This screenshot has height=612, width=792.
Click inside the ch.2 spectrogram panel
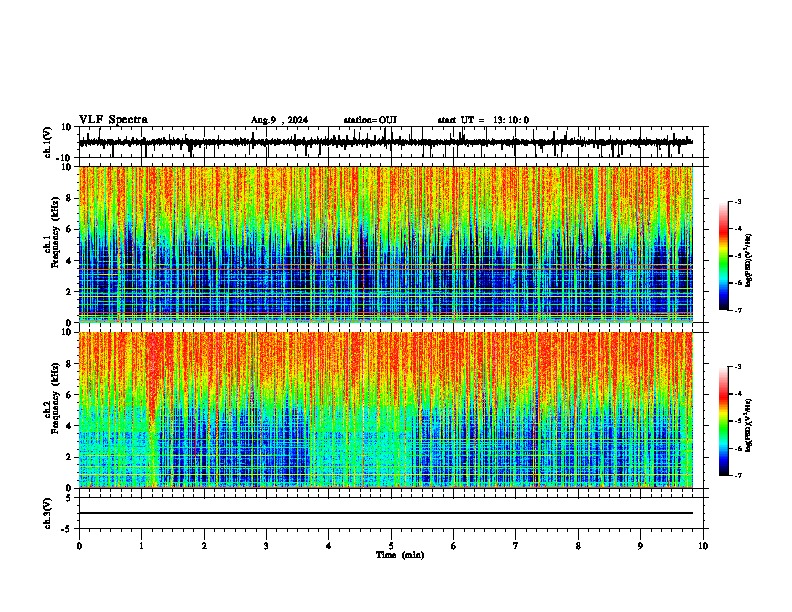tap(386, 410)
